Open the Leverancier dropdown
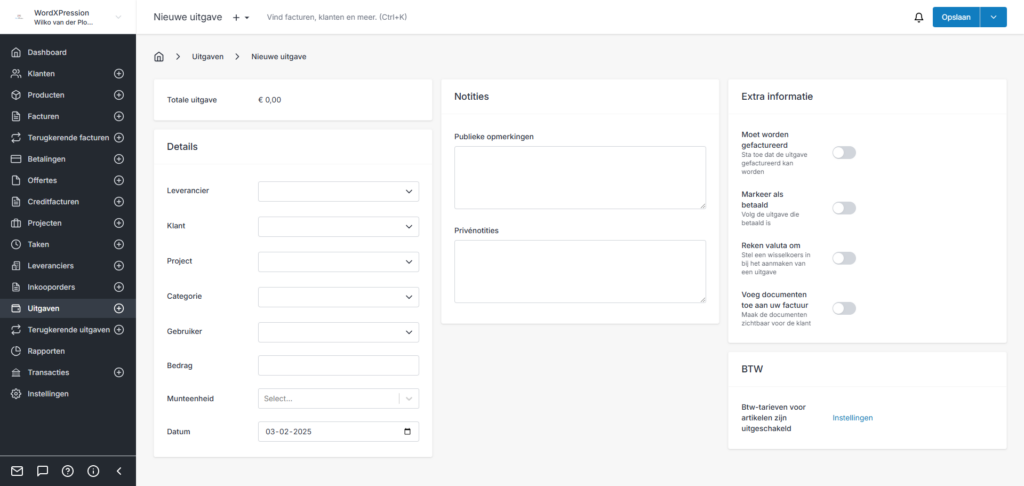 click(x=338, y=191)
